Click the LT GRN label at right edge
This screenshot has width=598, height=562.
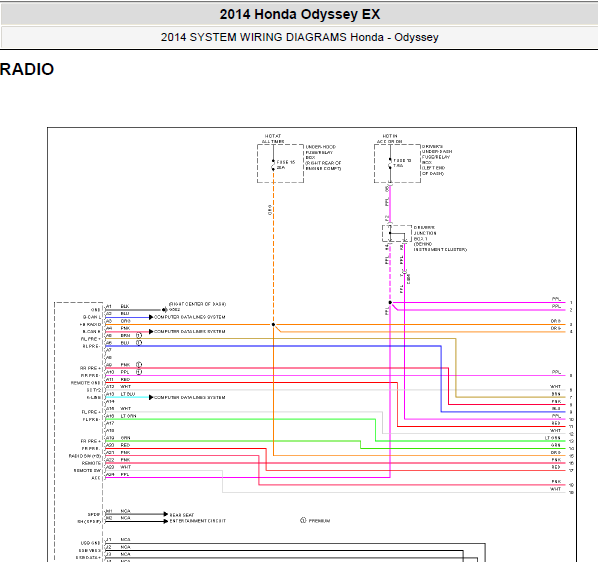tap(553, 438)
